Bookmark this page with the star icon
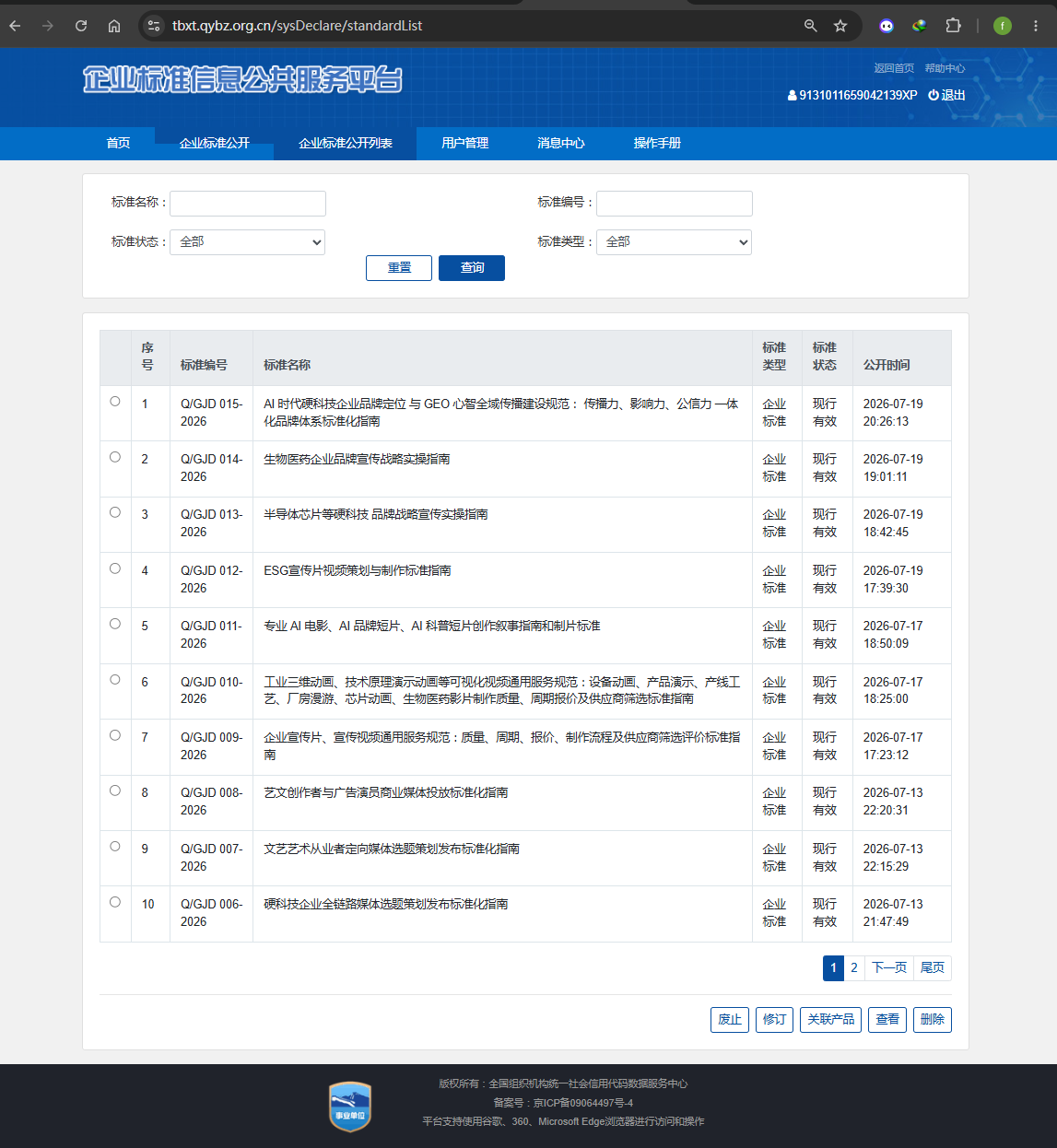This screenshot has height=1148, width=1057. point(840,26)
